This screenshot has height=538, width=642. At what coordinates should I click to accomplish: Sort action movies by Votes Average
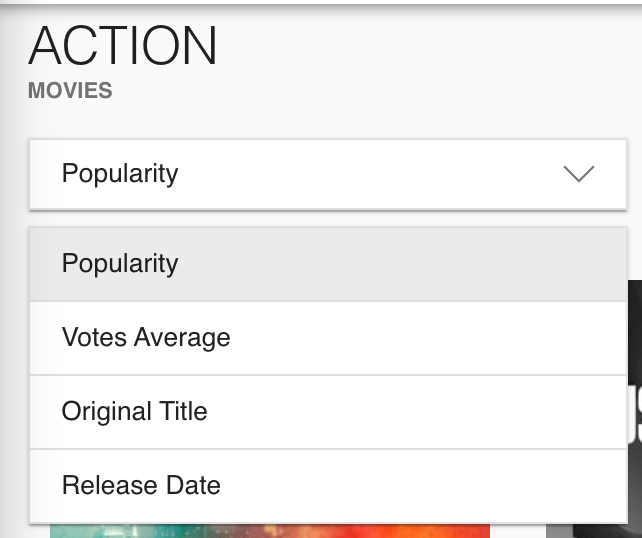coord(328,338)
